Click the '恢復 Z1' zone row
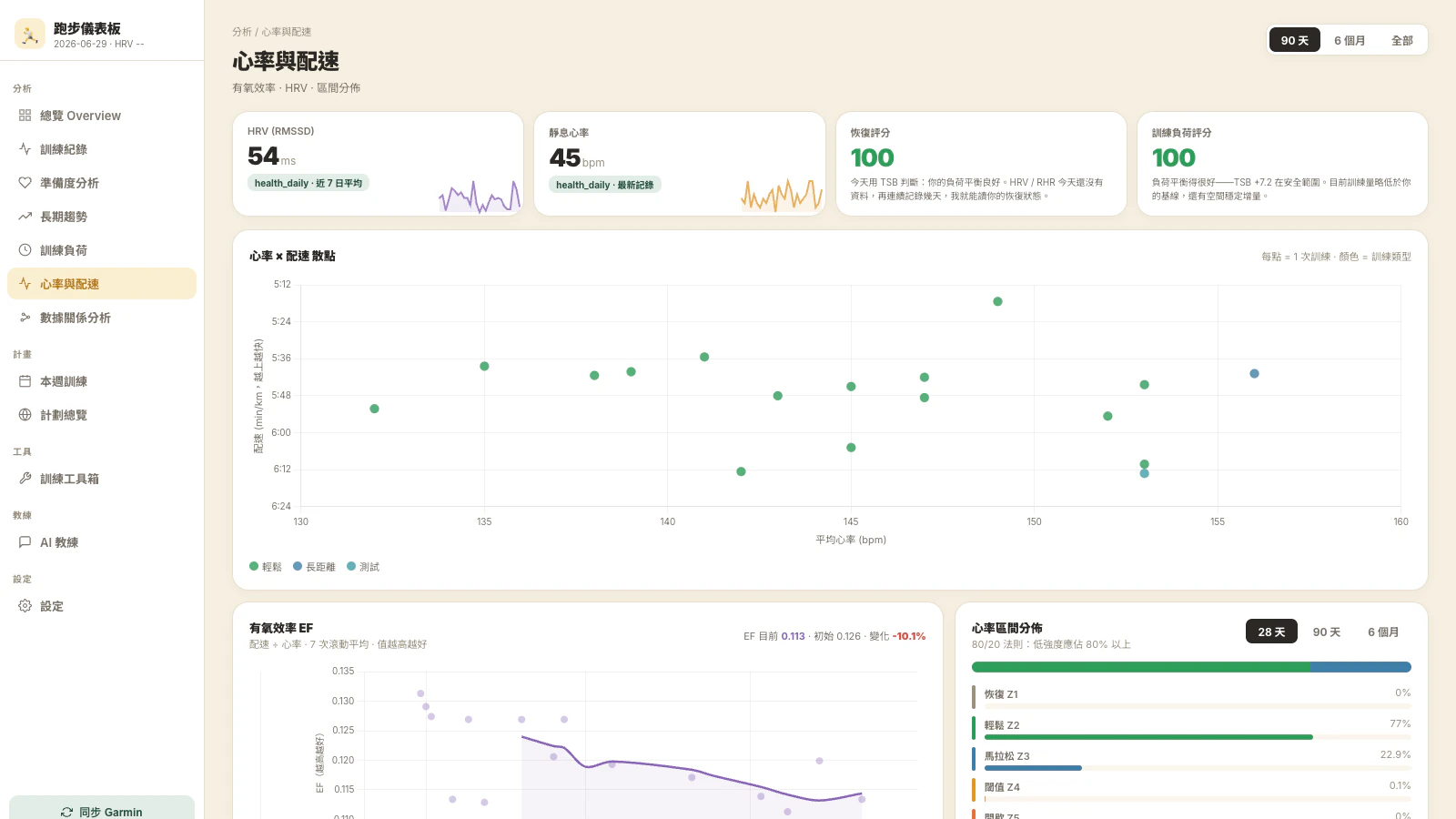The width and height of the screenshot is (1456, 819). 1191,696
